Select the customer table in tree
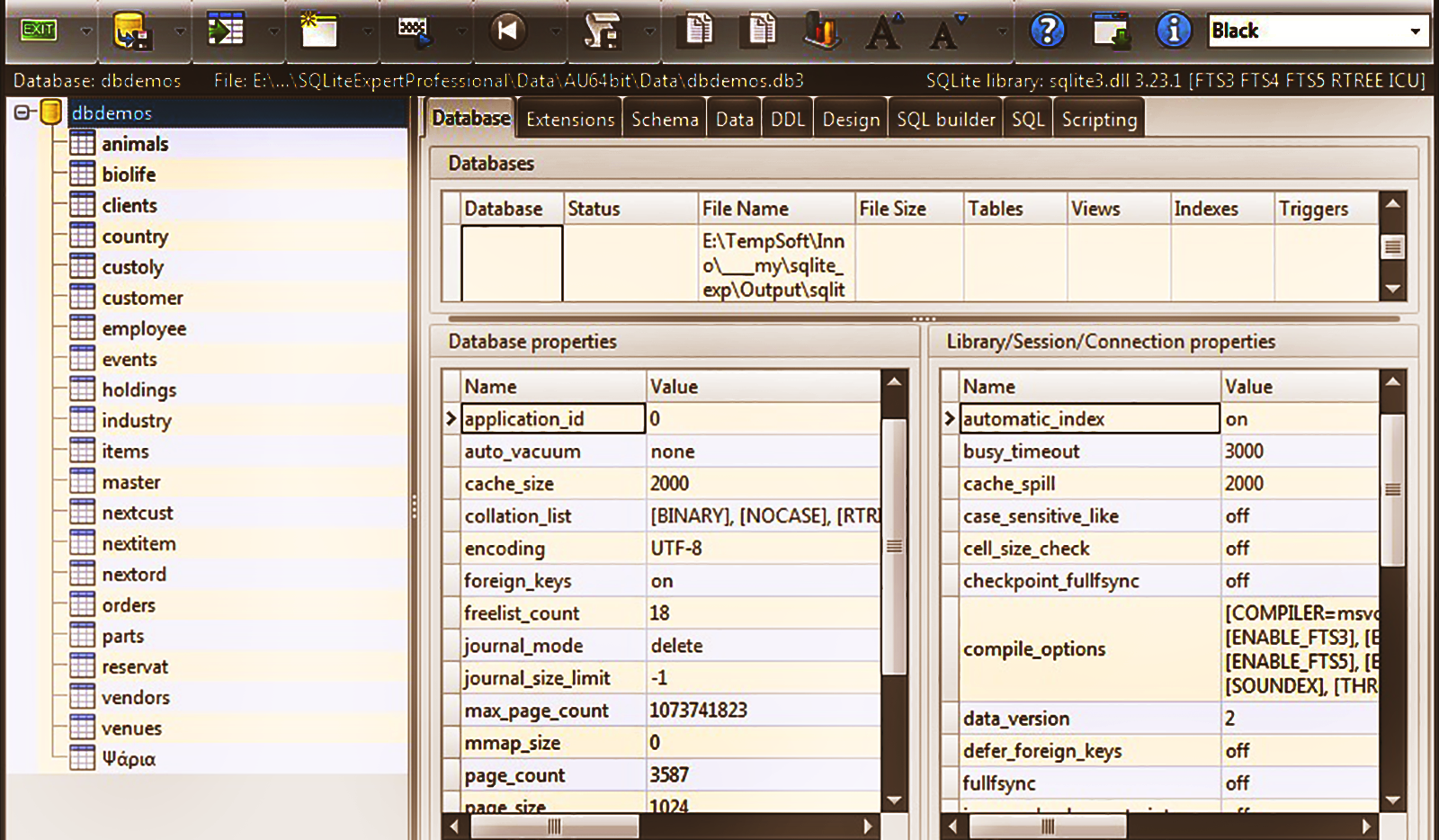The height and width of the screenshot is (840, 1439). point(142,298)
